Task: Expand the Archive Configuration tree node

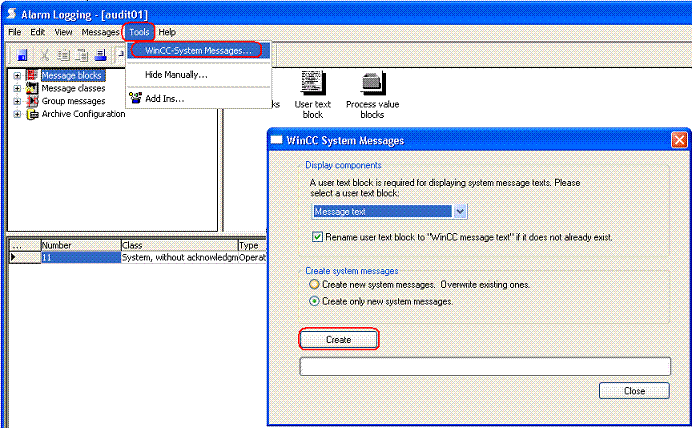Action: 17,114
